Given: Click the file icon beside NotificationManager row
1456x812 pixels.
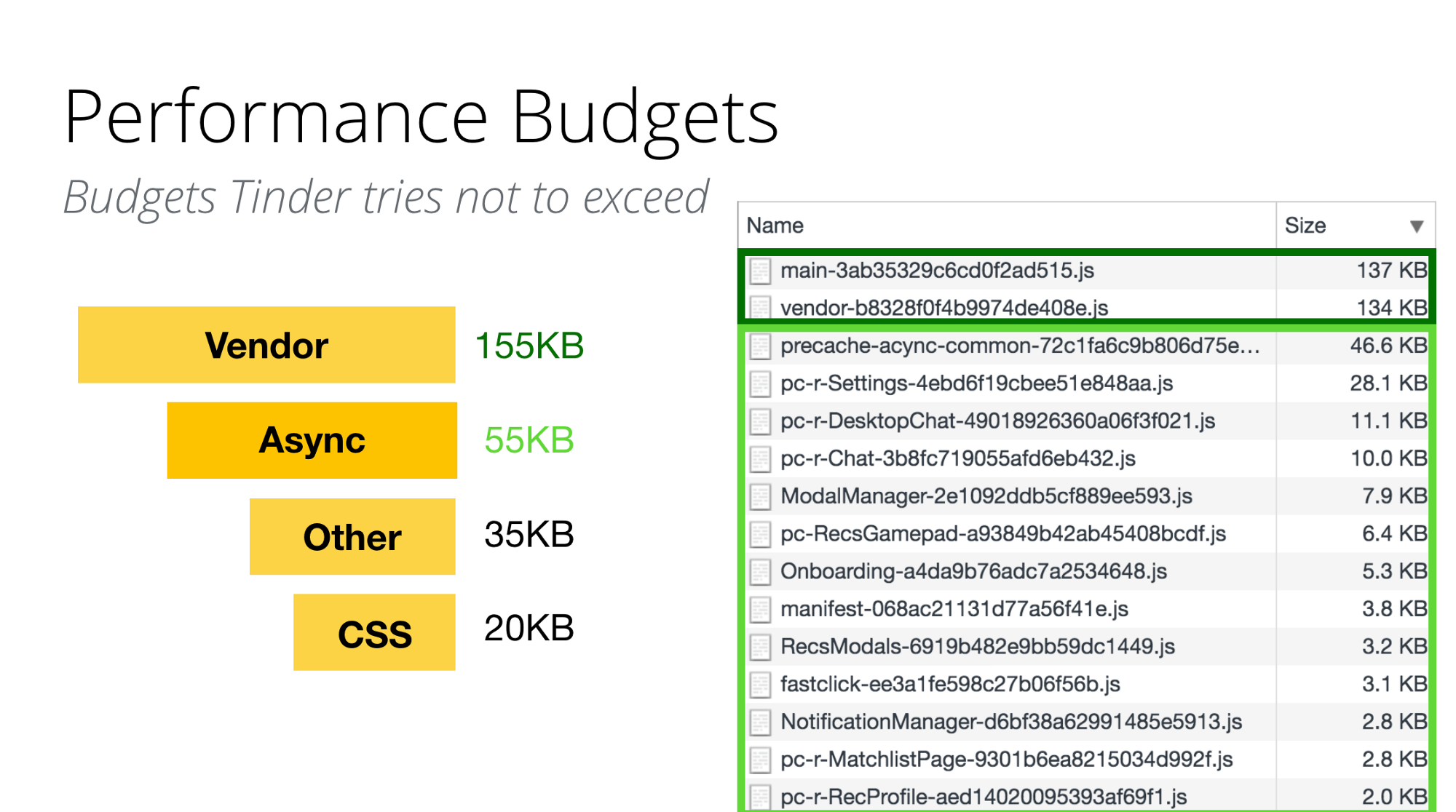Looking at the screenshot, I should coord(760,722).
